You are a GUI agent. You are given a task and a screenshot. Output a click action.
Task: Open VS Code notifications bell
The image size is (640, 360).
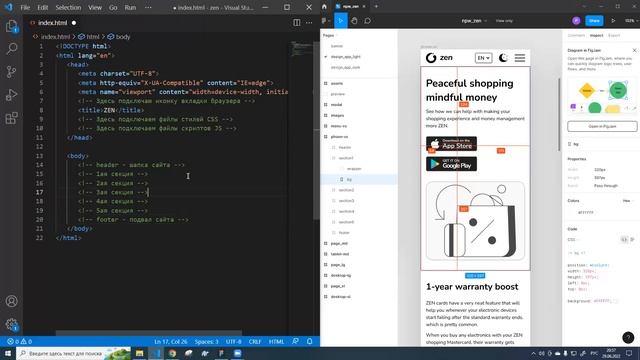309,341
